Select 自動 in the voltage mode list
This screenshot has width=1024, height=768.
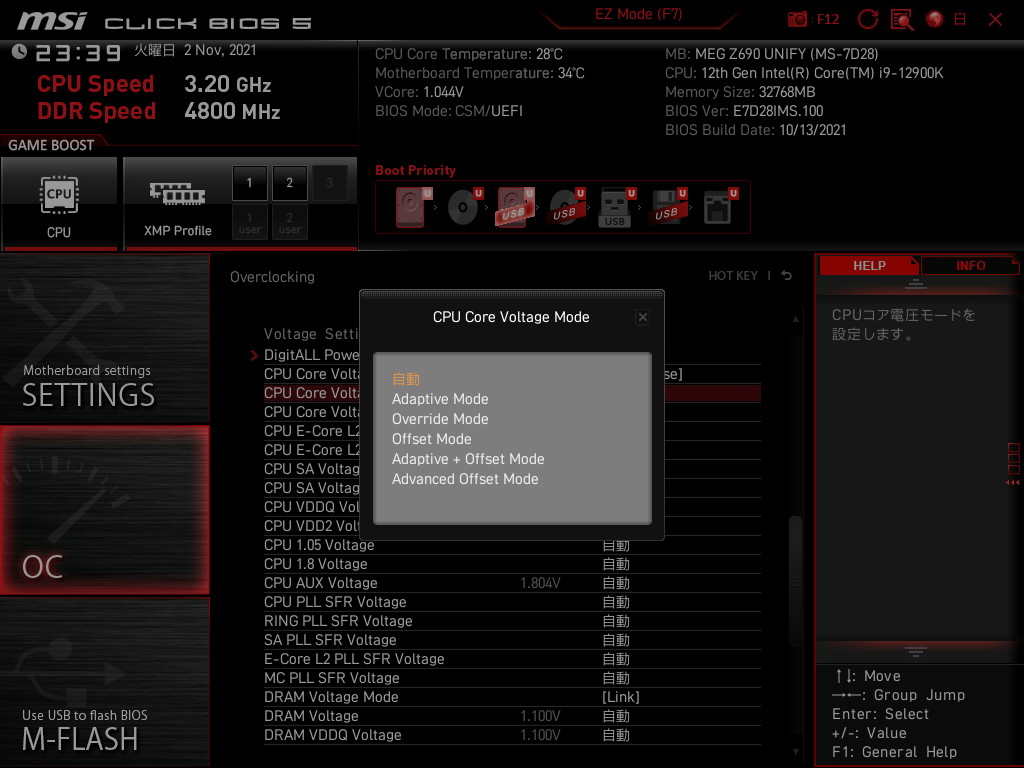click(406, 379)
